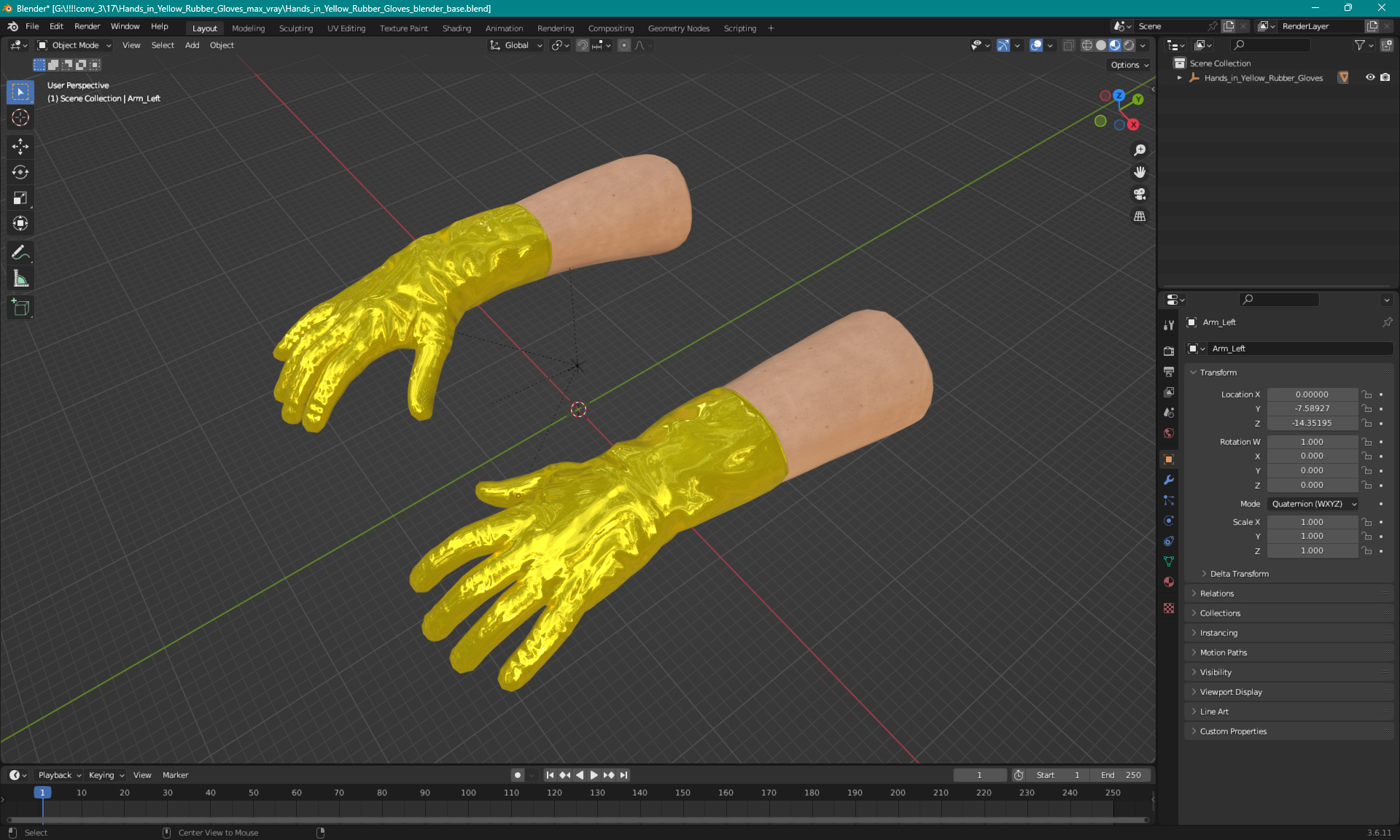The width and height of the screenshot is (1400, 840).
Task: Switch to the Modeling workspace tab
Action: coord(248,28)
